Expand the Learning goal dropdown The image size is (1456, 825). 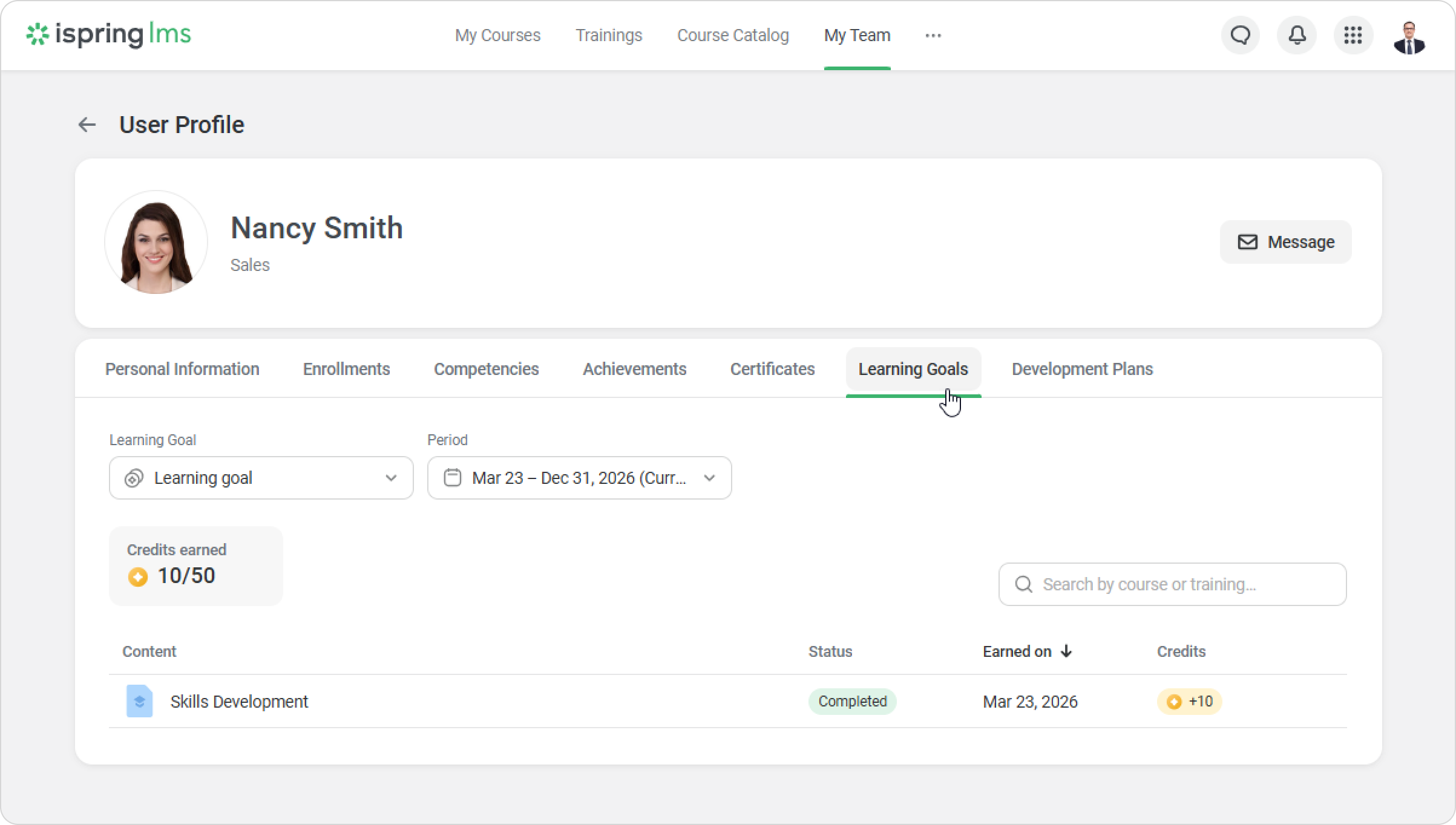point(261,478)
